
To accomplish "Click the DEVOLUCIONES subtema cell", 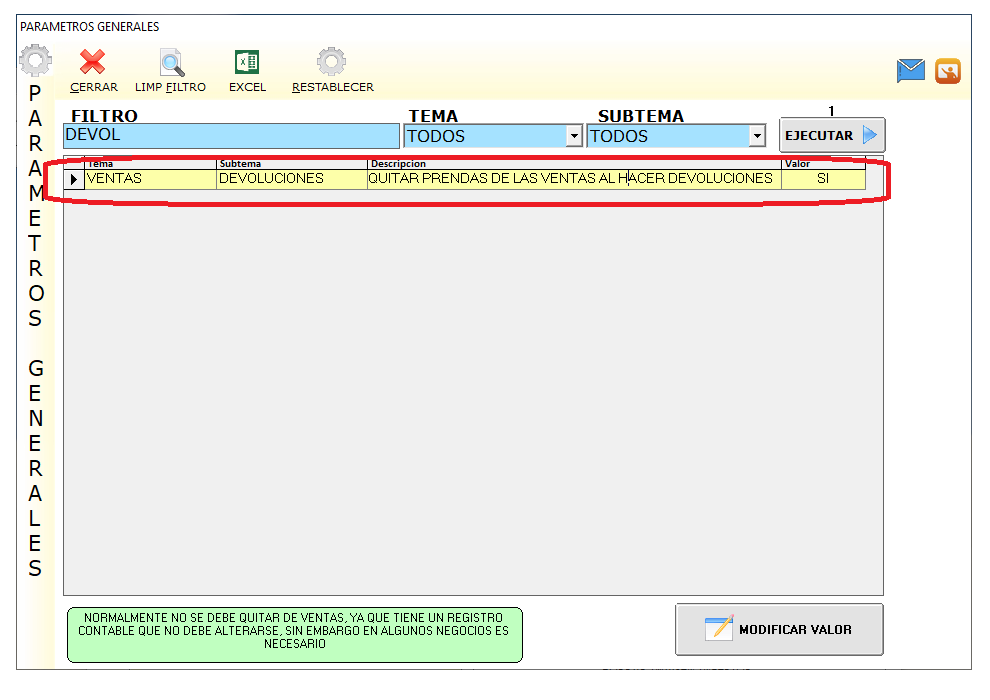I will (291, 179).
